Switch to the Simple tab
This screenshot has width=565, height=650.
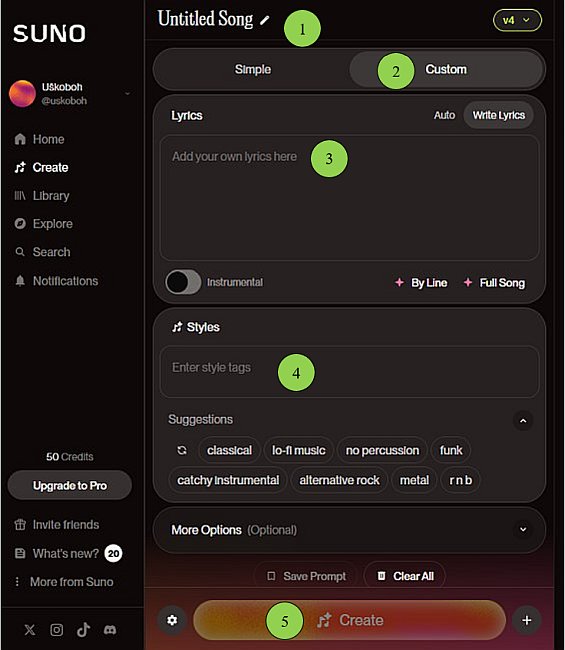pos(253,69)
